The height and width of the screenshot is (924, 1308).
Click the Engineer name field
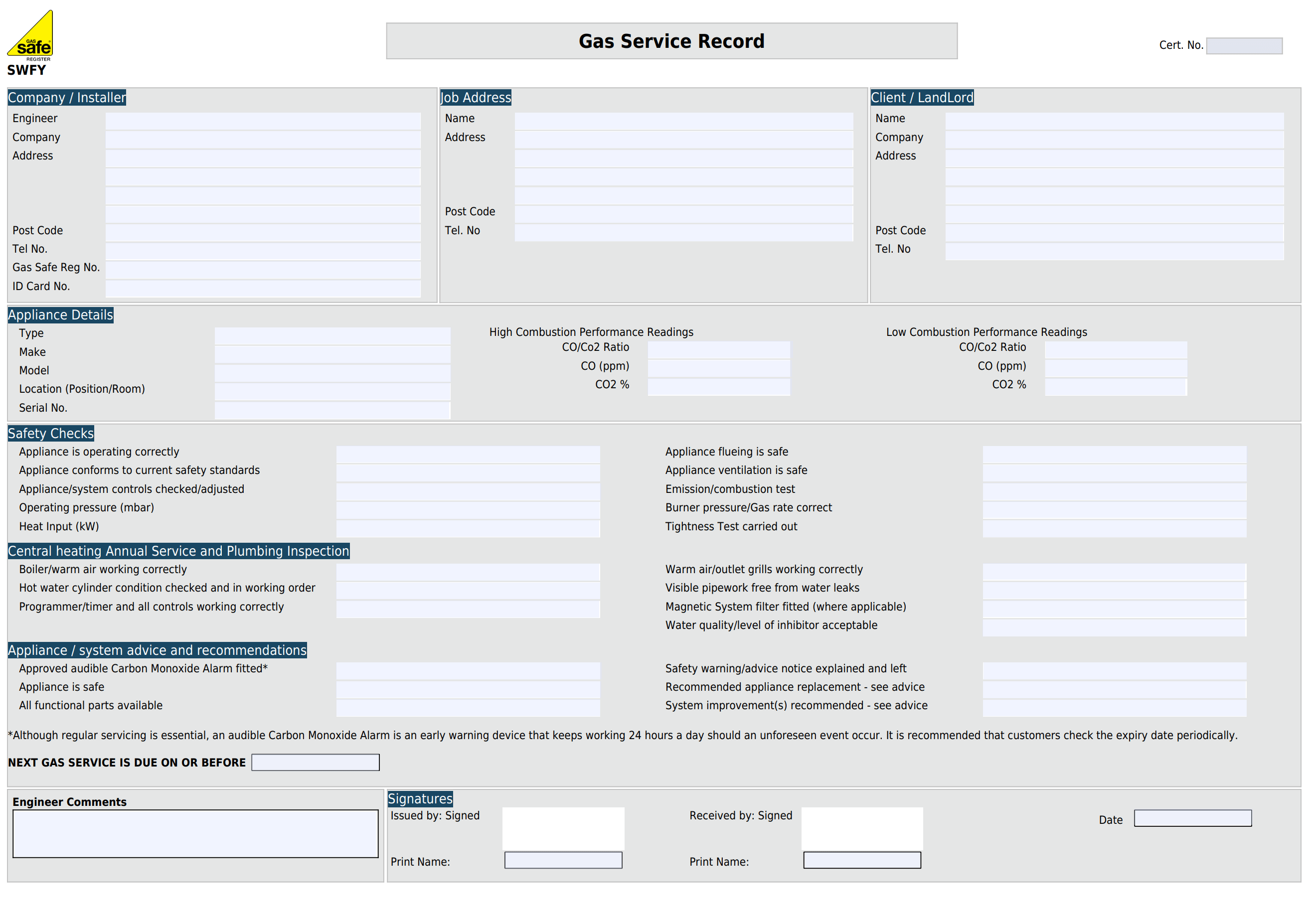pyautogui.click(x=262, y=120)
